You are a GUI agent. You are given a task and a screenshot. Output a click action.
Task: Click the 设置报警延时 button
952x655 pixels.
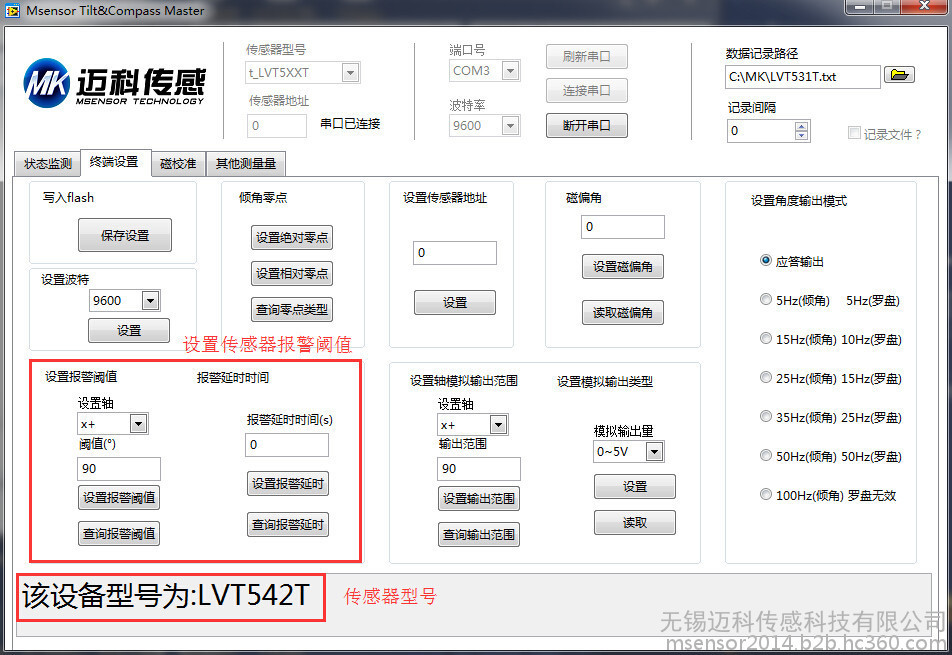coord(288,483)
